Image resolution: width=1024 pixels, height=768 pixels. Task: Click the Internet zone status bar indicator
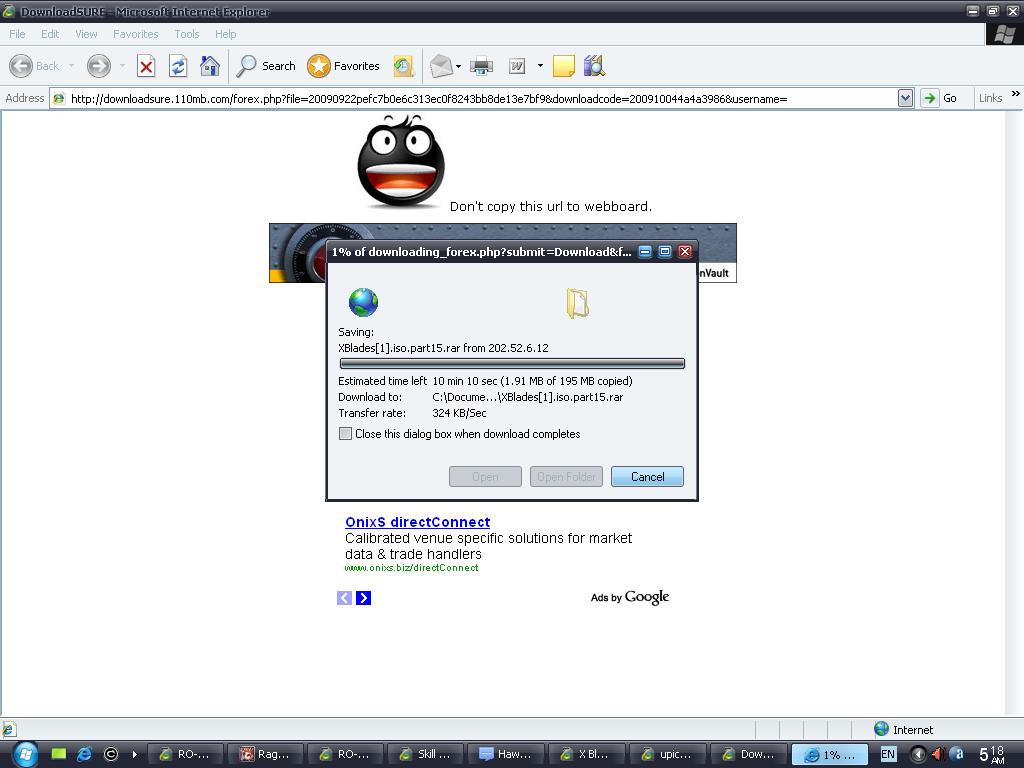903,729
